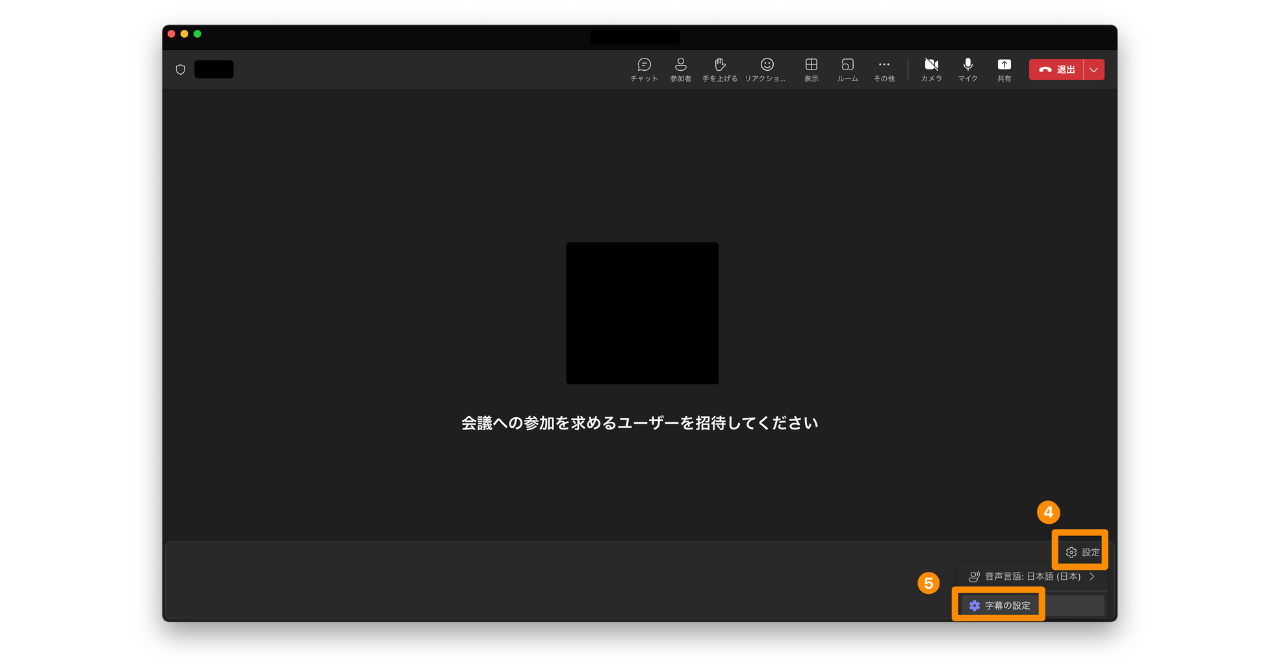Expand the 音声言語 submenu chevron
Viewport: 1280px width, 670px height.
(x=1092, y=577)
